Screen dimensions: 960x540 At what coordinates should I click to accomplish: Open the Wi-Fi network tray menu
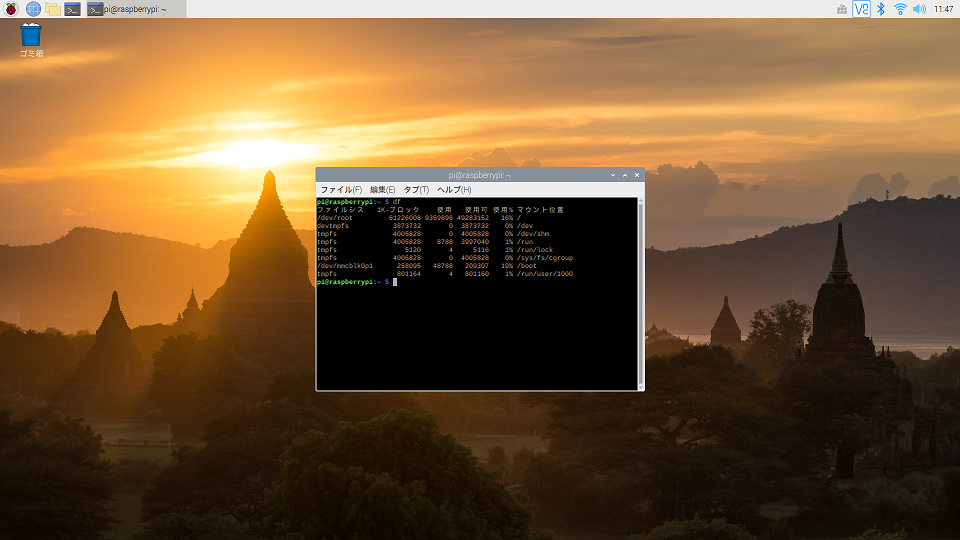(x=900, y=9)
